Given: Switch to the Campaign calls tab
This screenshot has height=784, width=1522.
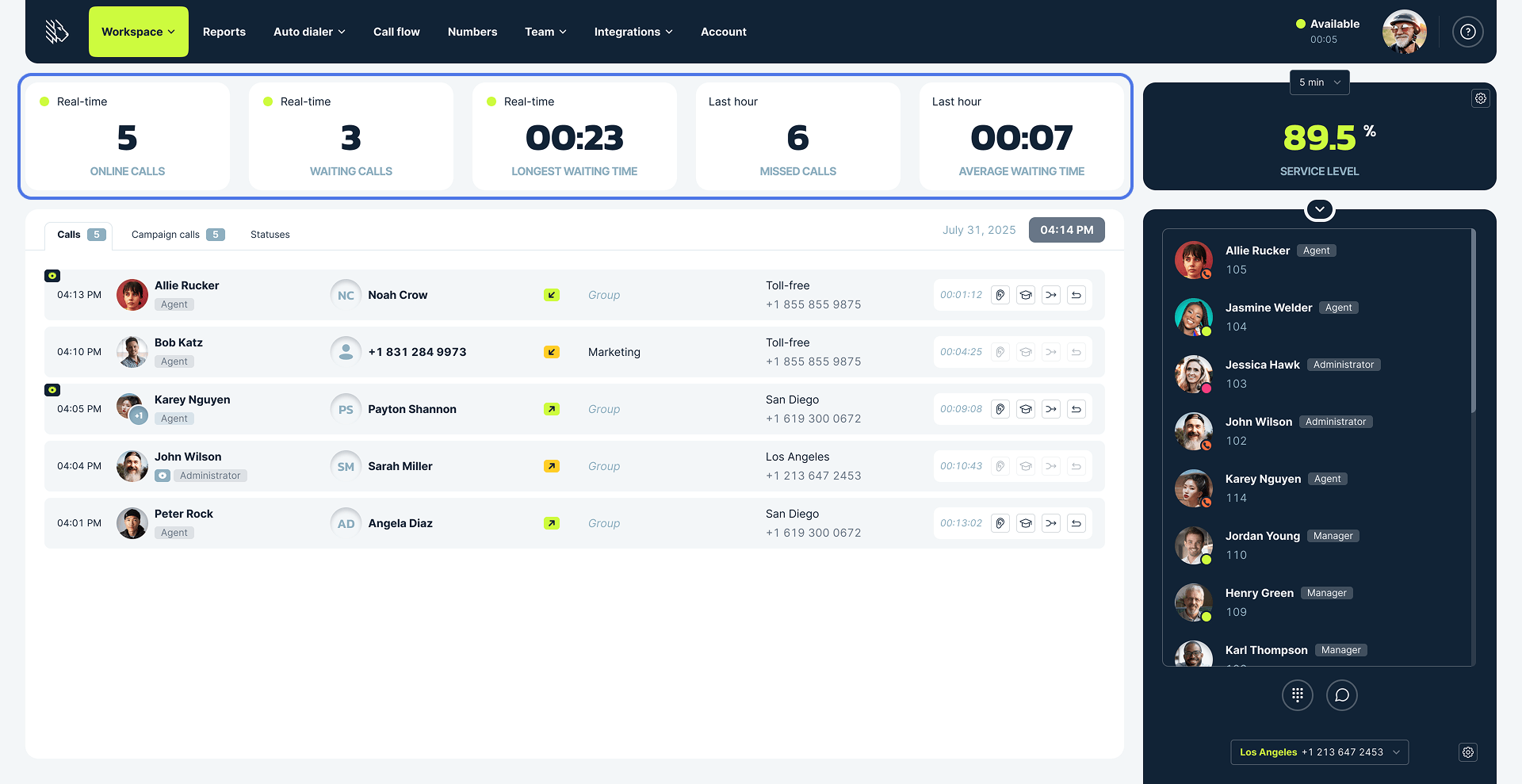Looking at the screenshot, I should 178,235.
